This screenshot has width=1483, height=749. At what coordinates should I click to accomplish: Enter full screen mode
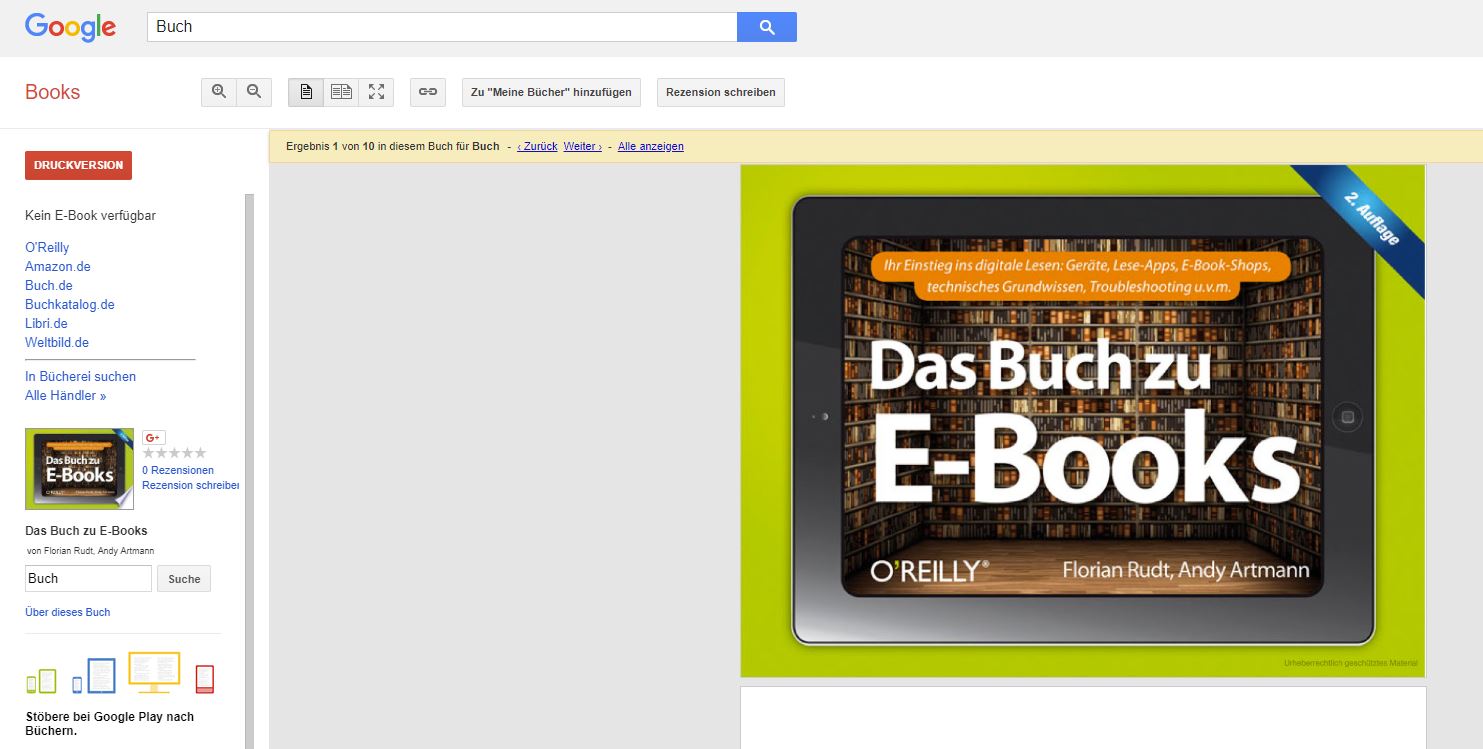tap(376, 92)
